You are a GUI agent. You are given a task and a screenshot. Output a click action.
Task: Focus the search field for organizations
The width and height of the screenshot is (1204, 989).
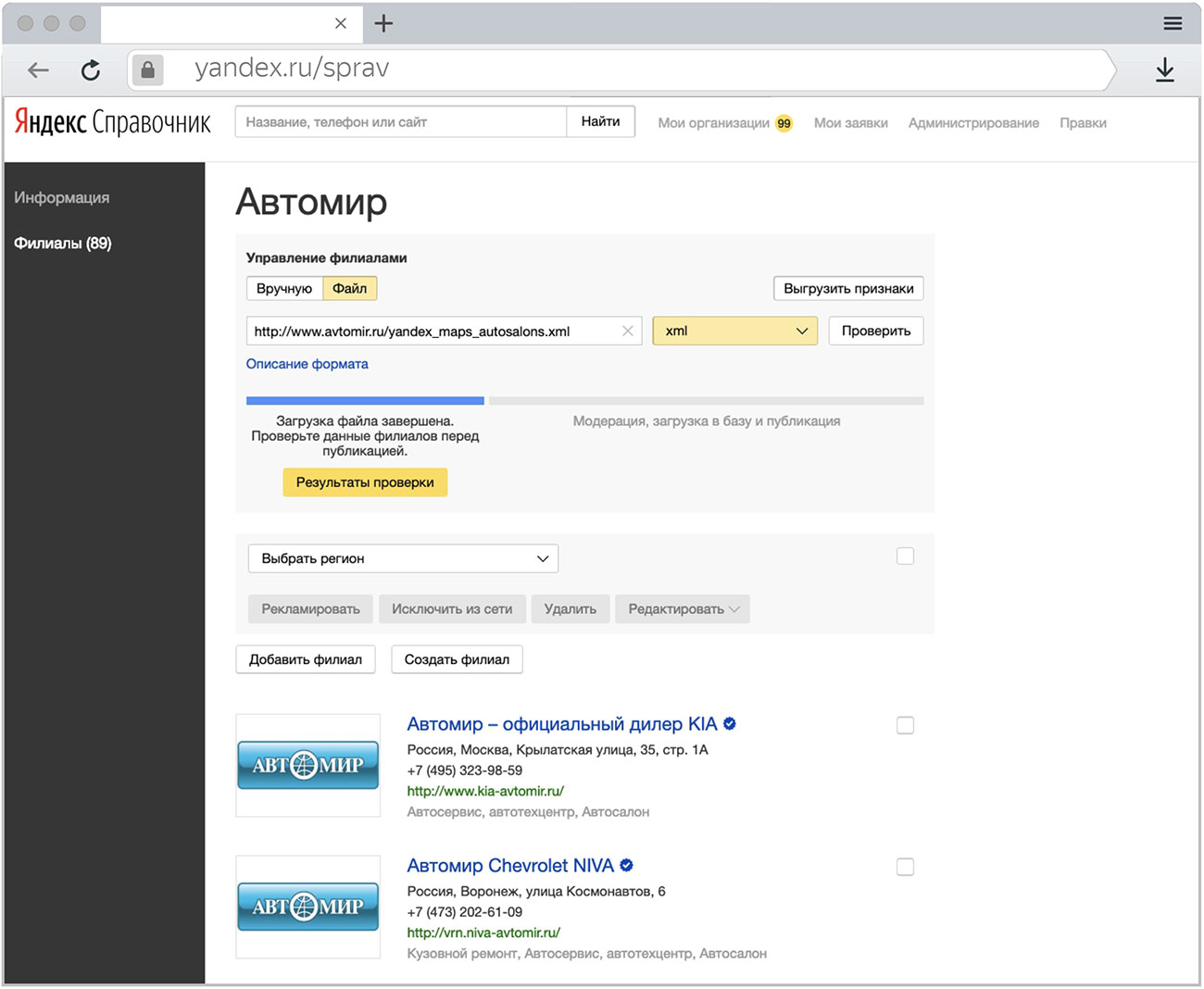(400, 122)
